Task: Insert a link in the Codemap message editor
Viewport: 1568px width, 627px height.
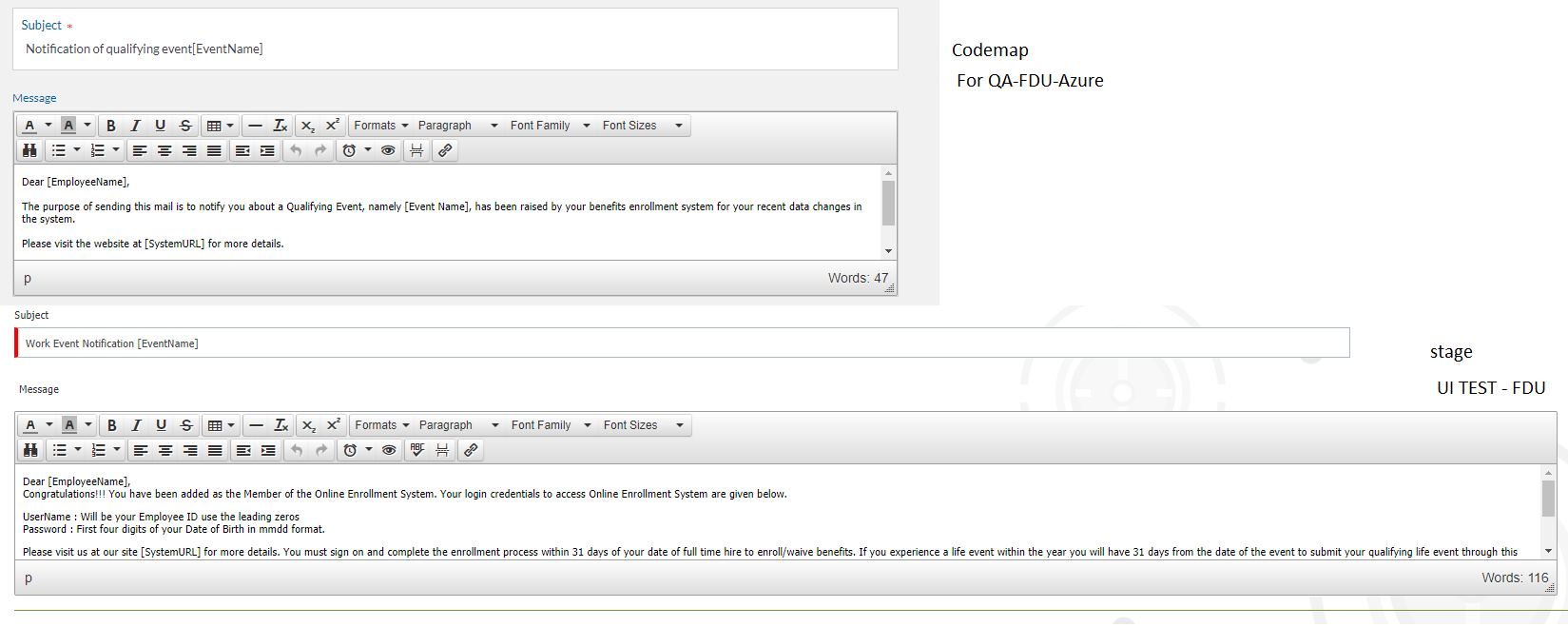Action: [x=445, y=150]
